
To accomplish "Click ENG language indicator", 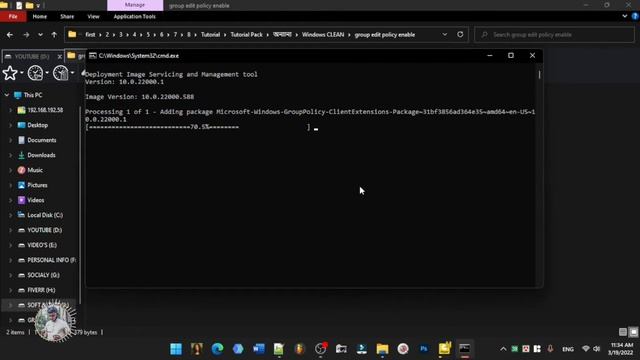I will [568, 349].
